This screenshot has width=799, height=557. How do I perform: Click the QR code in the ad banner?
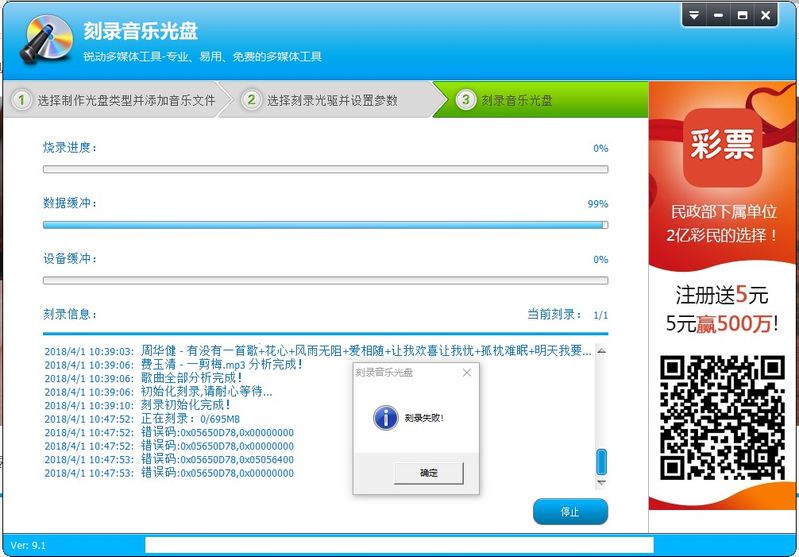pos(723,415)
